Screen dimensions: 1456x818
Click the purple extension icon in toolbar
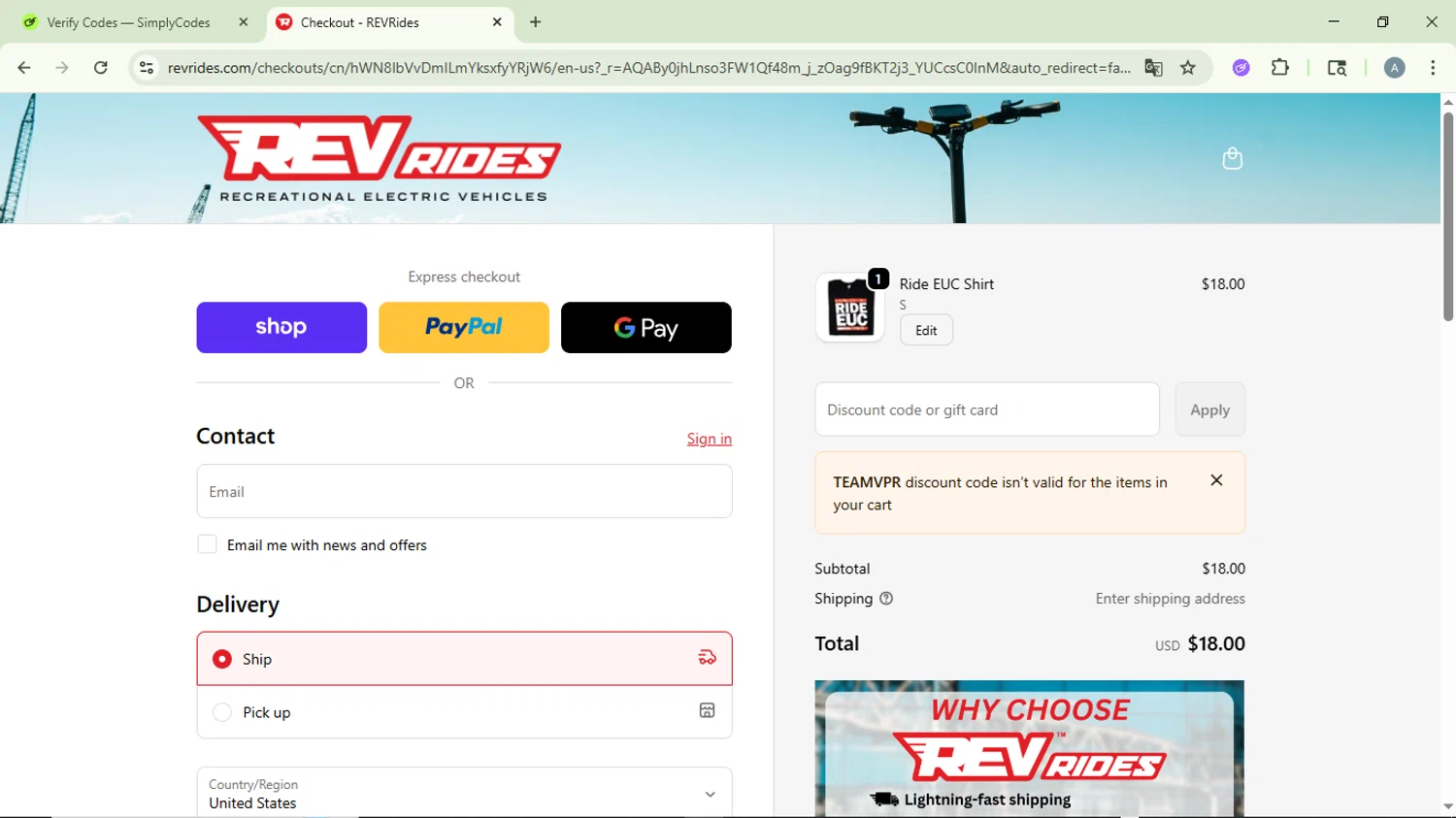tap(1241, 68)
